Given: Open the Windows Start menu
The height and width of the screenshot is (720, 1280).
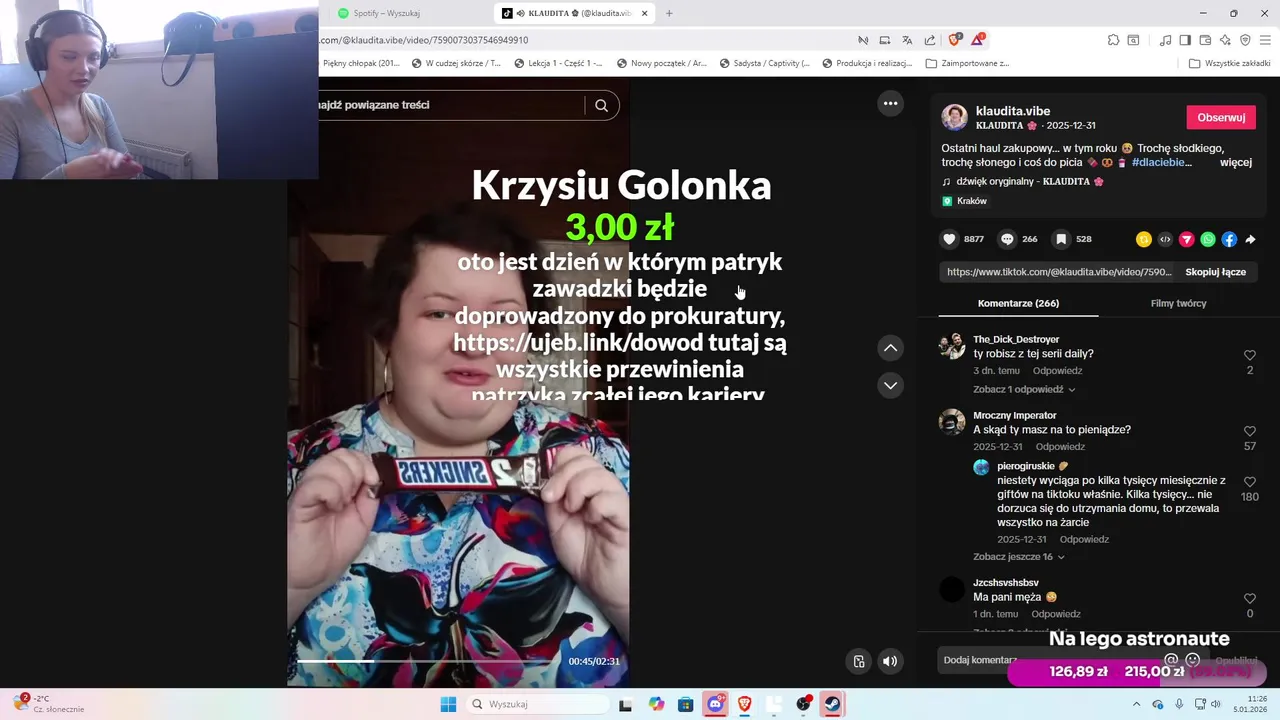Looking at the screenshot, I should pos(448,704).
